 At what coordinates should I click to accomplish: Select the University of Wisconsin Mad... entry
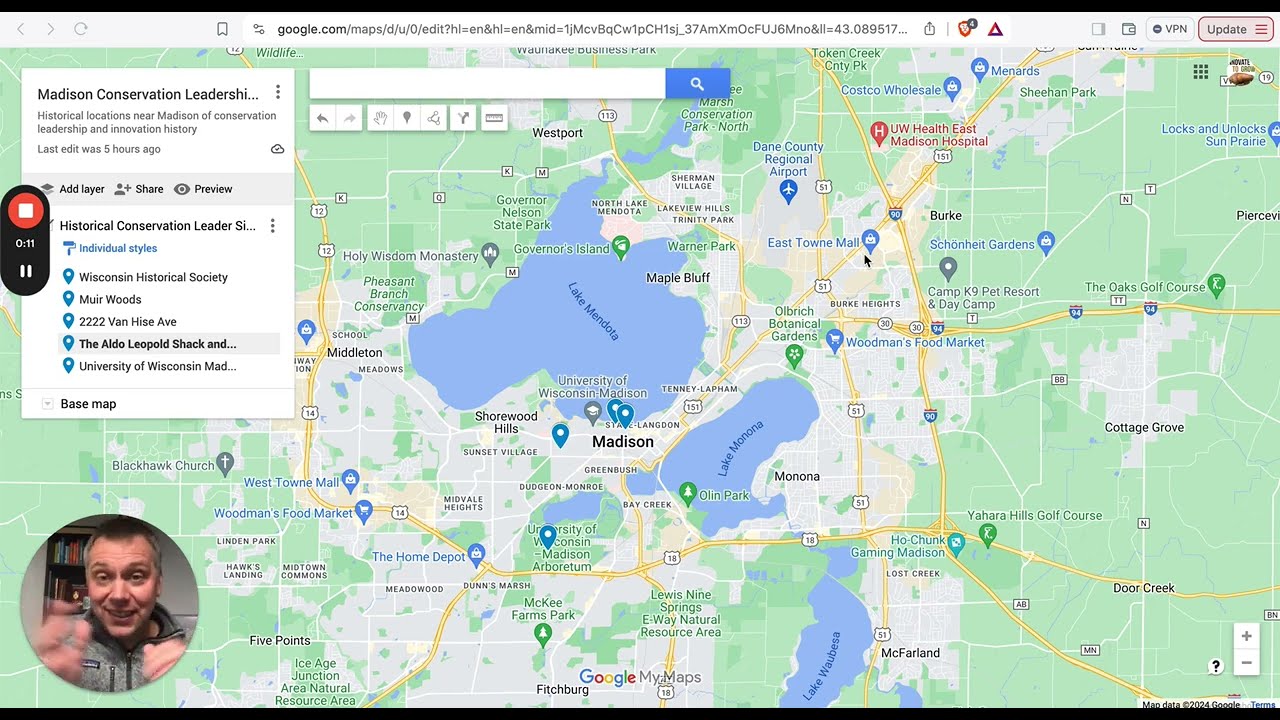158,366
